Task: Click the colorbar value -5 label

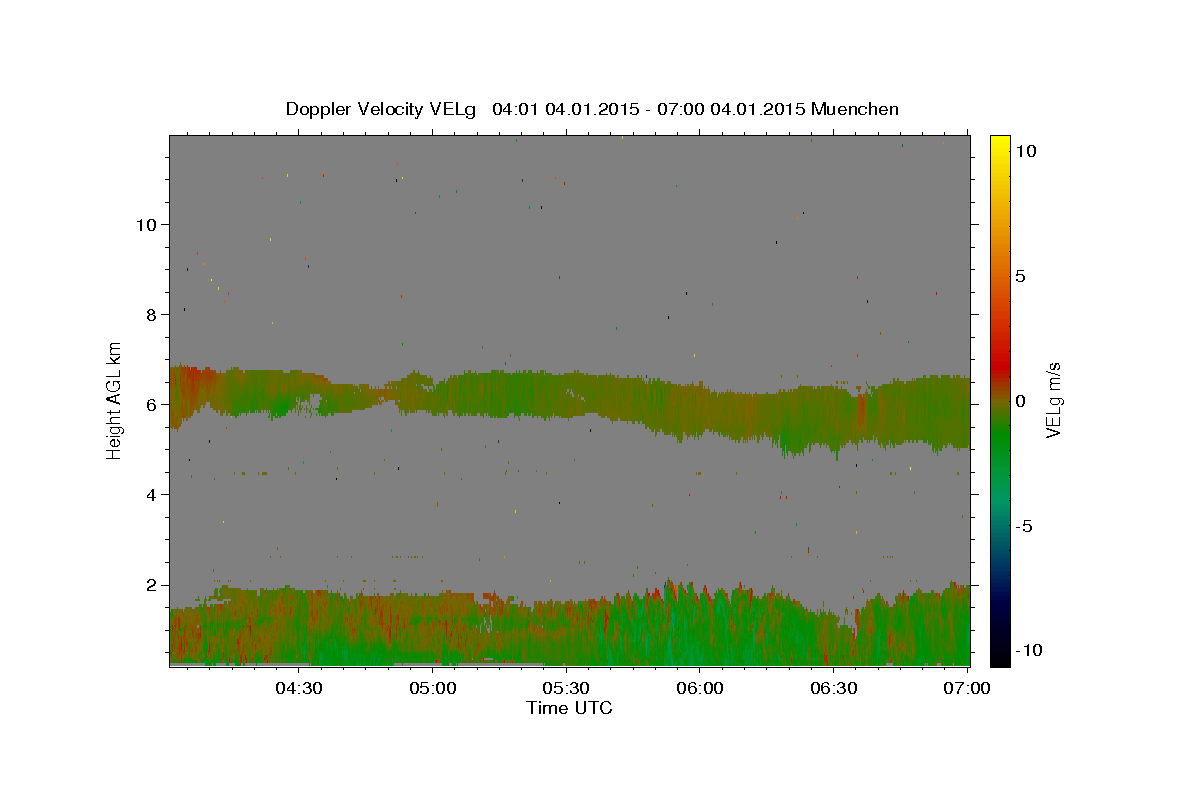Action: [x=1024, y=526]
